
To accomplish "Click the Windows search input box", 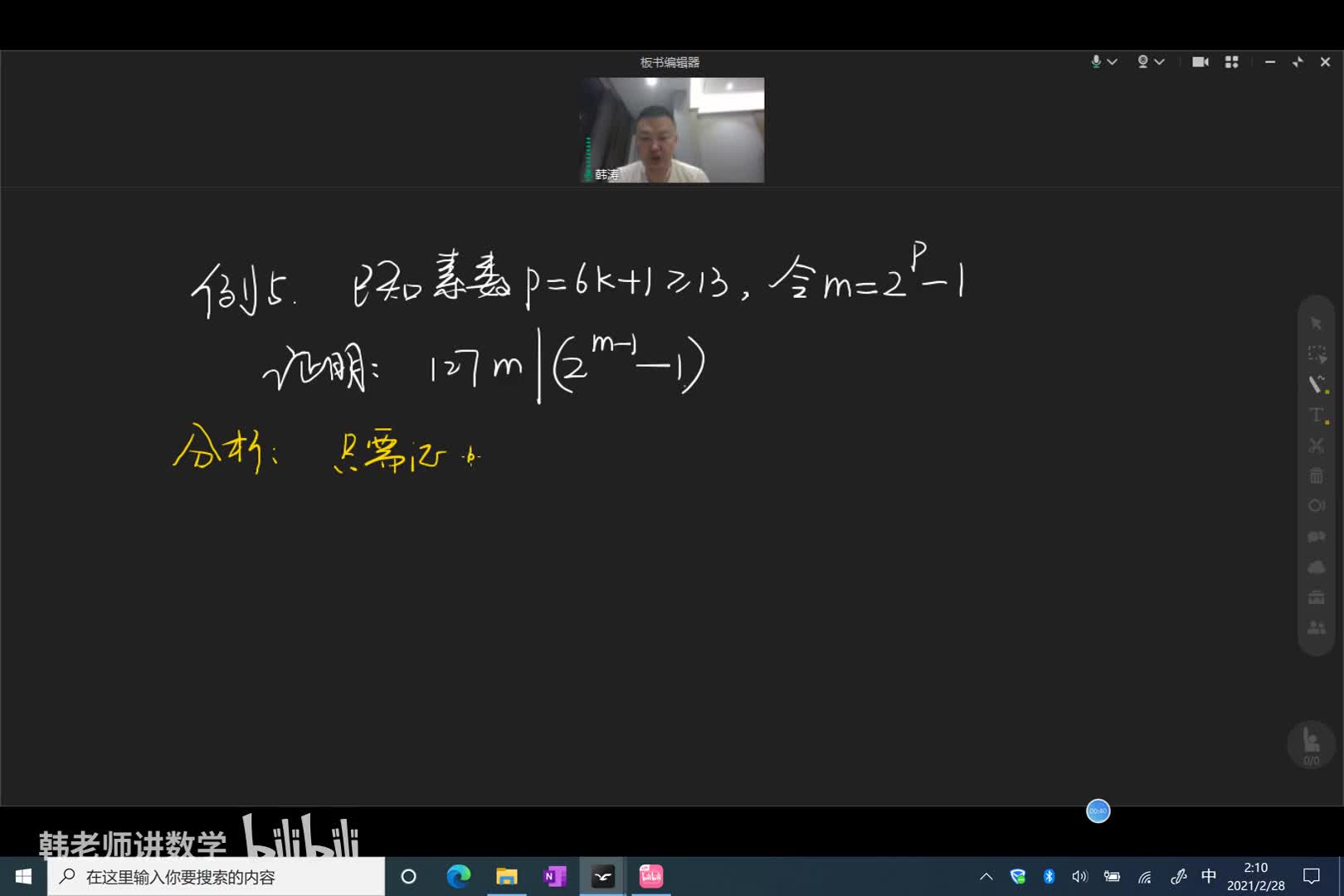I will click(x=216, y=876).
